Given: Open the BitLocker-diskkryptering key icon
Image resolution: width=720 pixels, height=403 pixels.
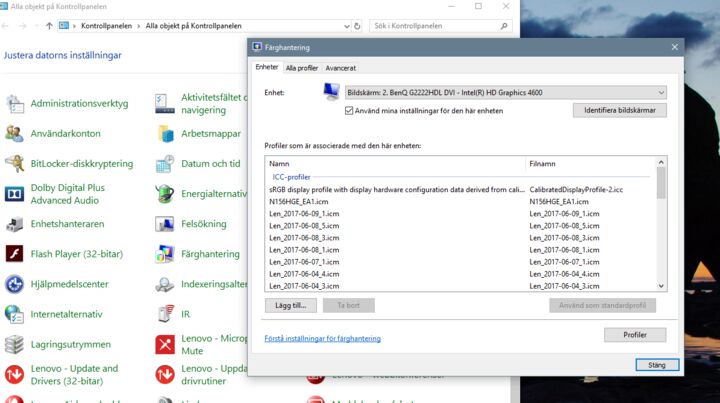Looking at the screenshot, I should coord(14,163).
